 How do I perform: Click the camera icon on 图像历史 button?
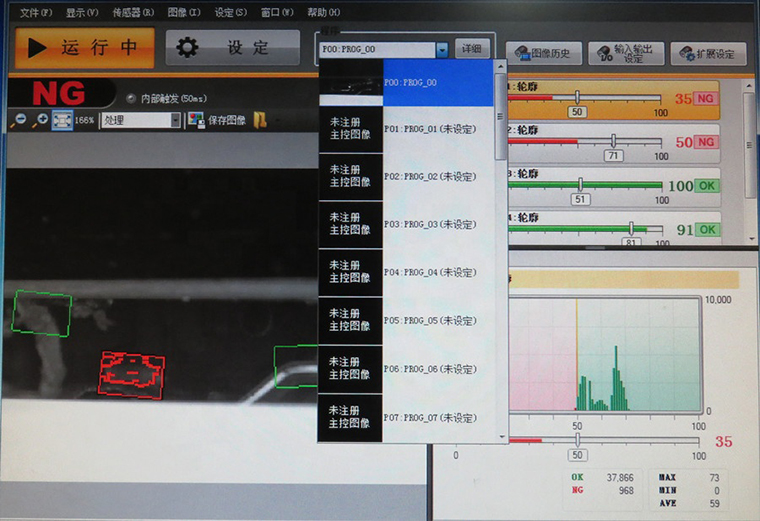(522, 53)
